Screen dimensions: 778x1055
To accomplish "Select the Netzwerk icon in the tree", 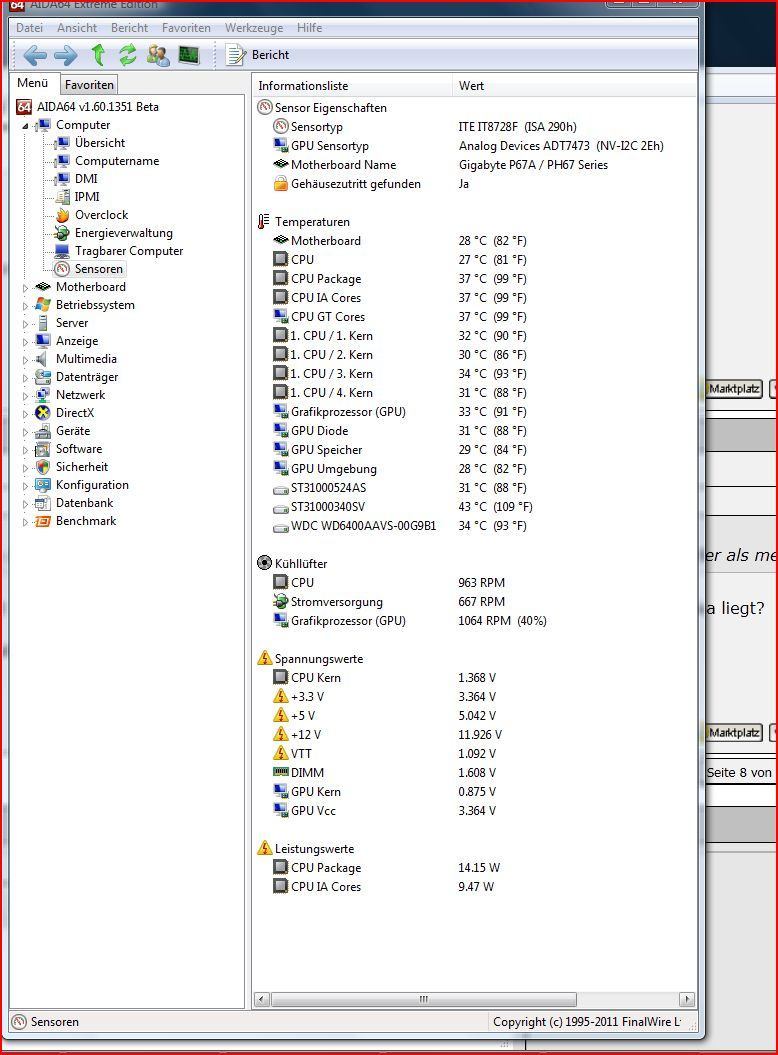I will pos(43,394).
